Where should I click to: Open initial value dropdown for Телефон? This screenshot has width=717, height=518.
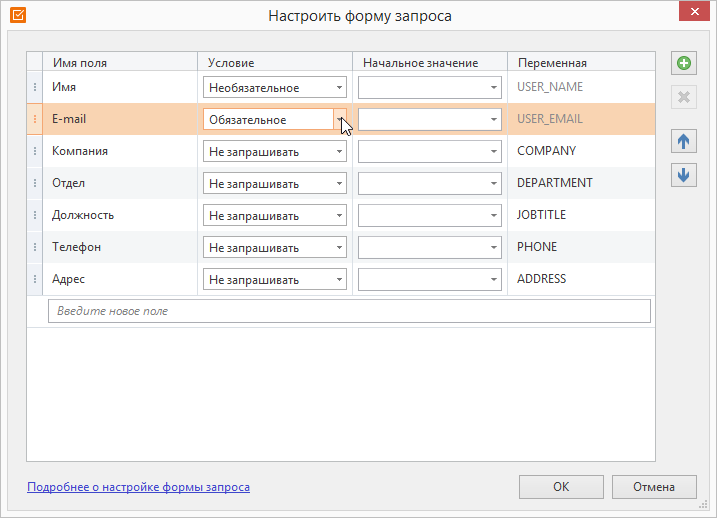[429, 247]
